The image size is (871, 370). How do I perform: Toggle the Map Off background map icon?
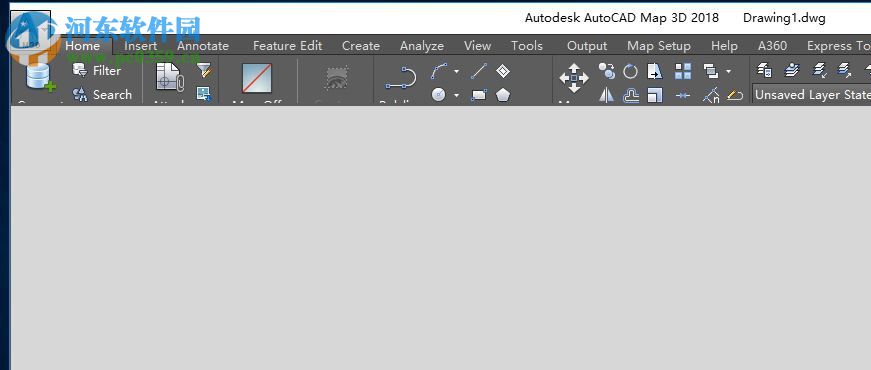tap(257, 78)
